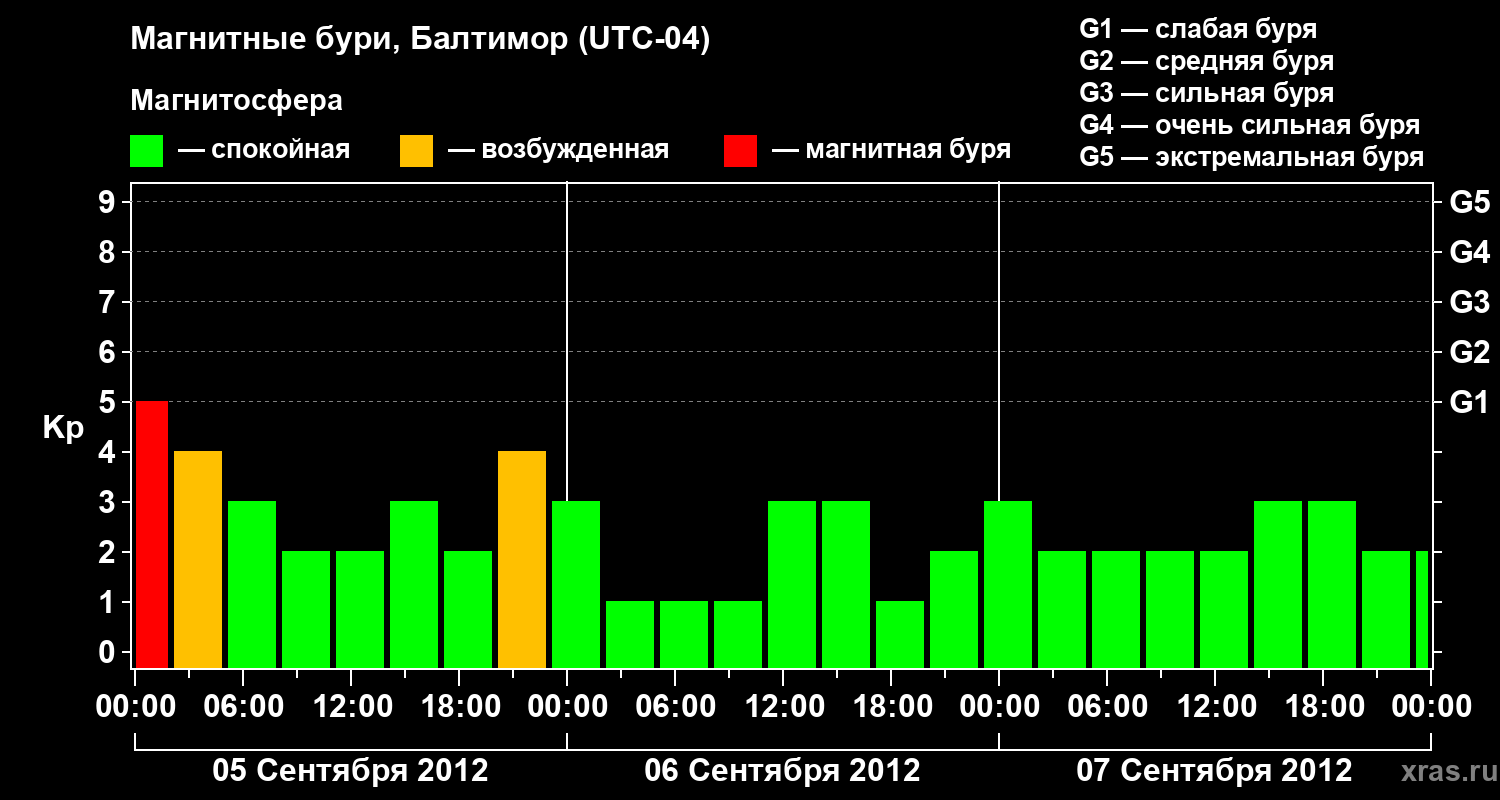This screenshot has width=1500, height=800.
Task: Click the green 'спокойная' legend swatch
Action: [x=147, y=151]
